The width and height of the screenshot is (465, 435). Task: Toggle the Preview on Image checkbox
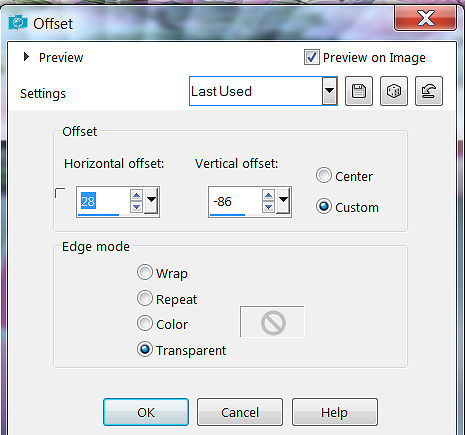pos(311,57)
